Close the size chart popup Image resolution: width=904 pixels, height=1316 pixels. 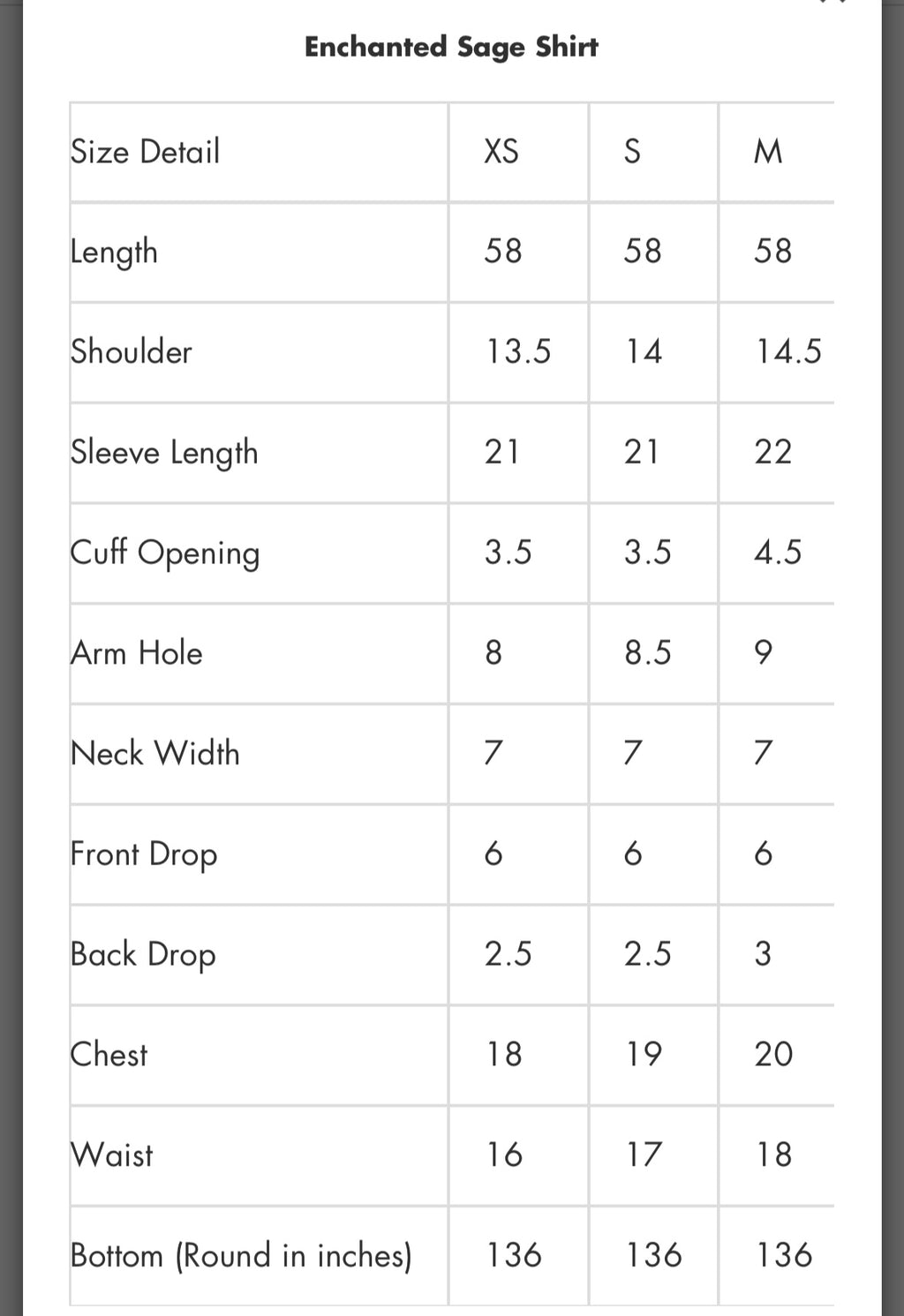[833, 3]
